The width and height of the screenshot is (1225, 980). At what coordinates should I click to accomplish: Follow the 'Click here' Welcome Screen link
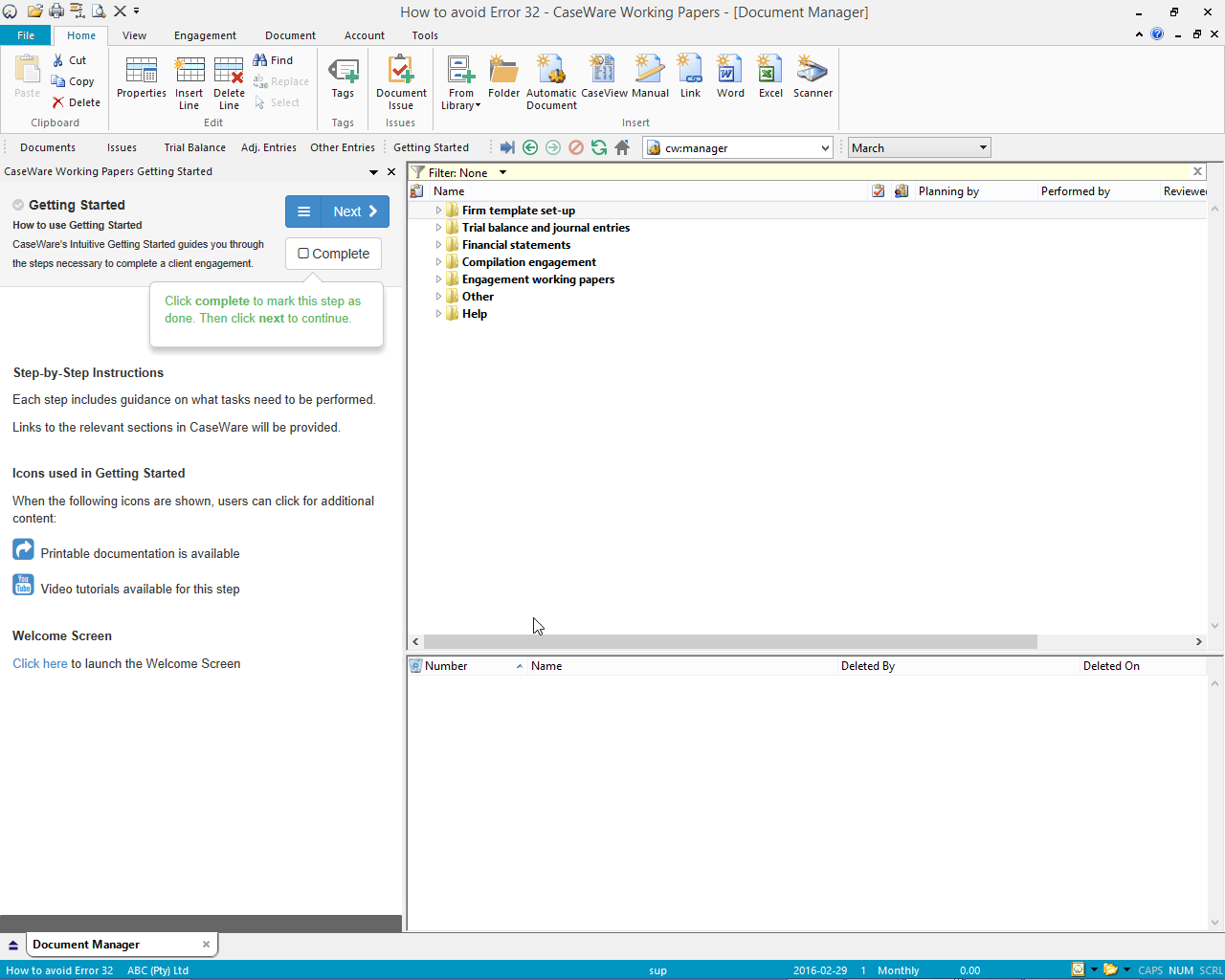point(40,663)
